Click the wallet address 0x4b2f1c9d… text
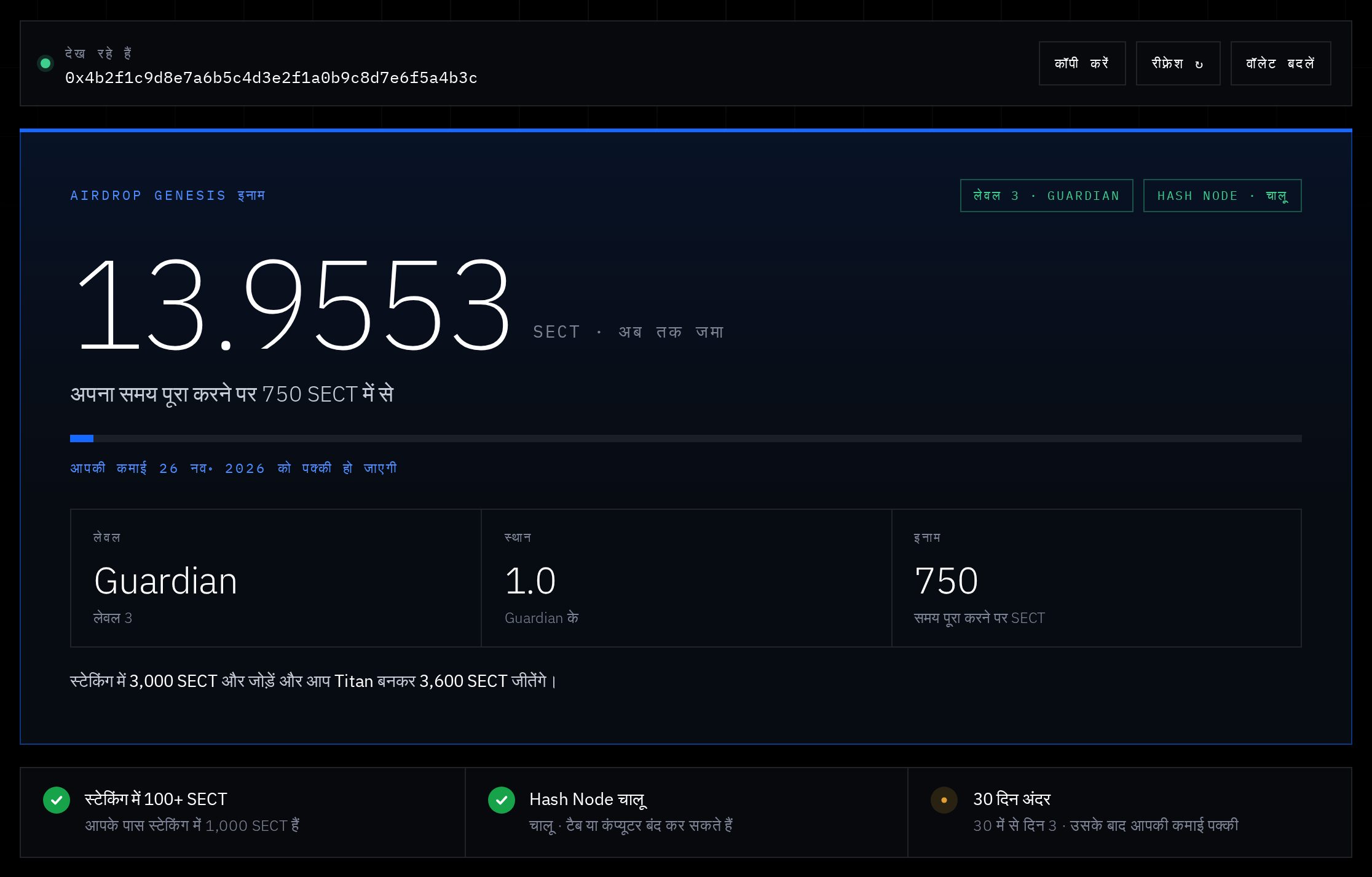This screenshot has height=877, width=1372. 271,78
